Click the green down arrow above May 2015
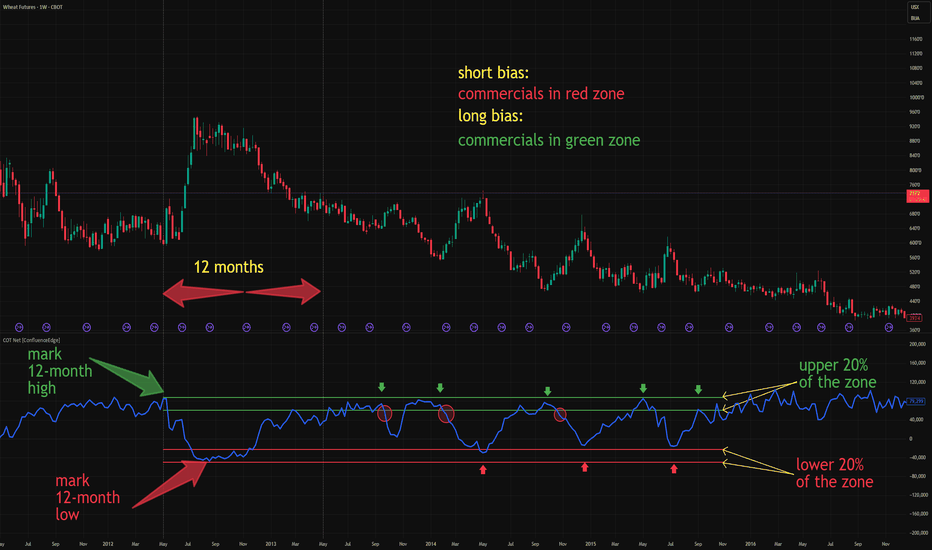Screen dimensions: 932x550 click(643, 388)
